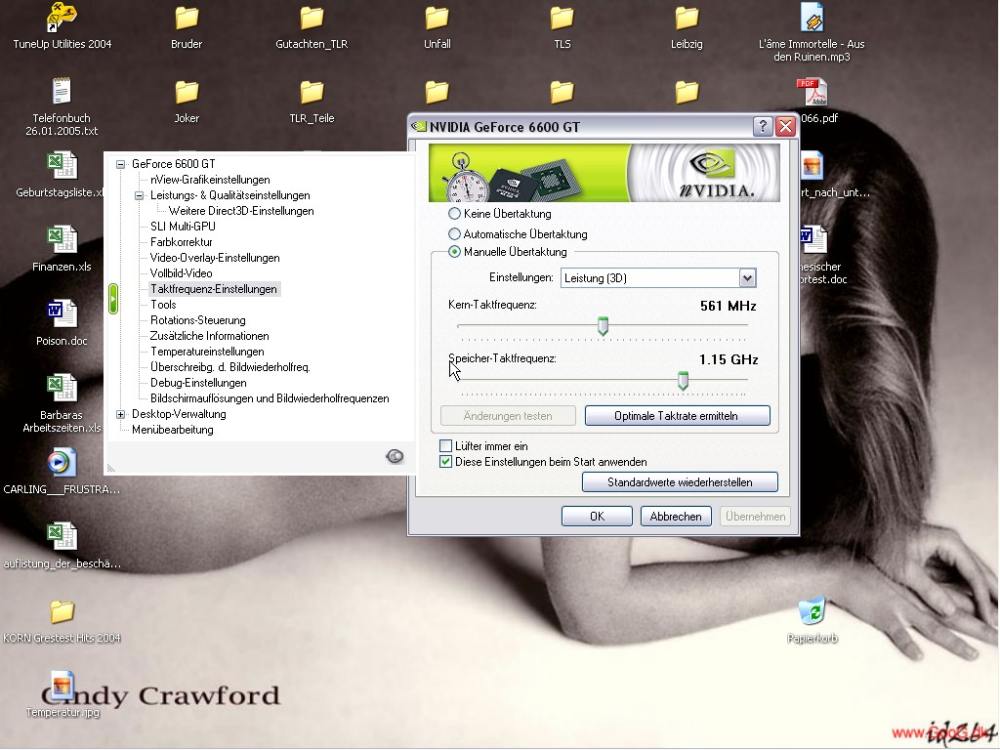This screenshot has width=1000, height=750.
Task: Close the NVIDIA GeForce 6600 GT dialog
Action: click(x=786, y=126)
